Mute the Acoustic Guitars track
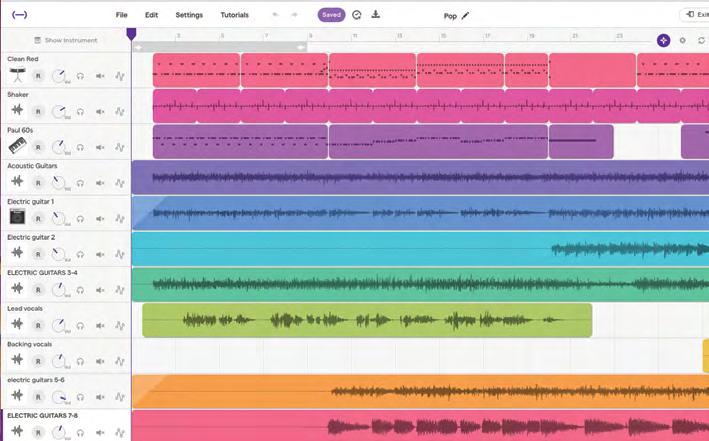The image size is (709, 441). [100, 183]
